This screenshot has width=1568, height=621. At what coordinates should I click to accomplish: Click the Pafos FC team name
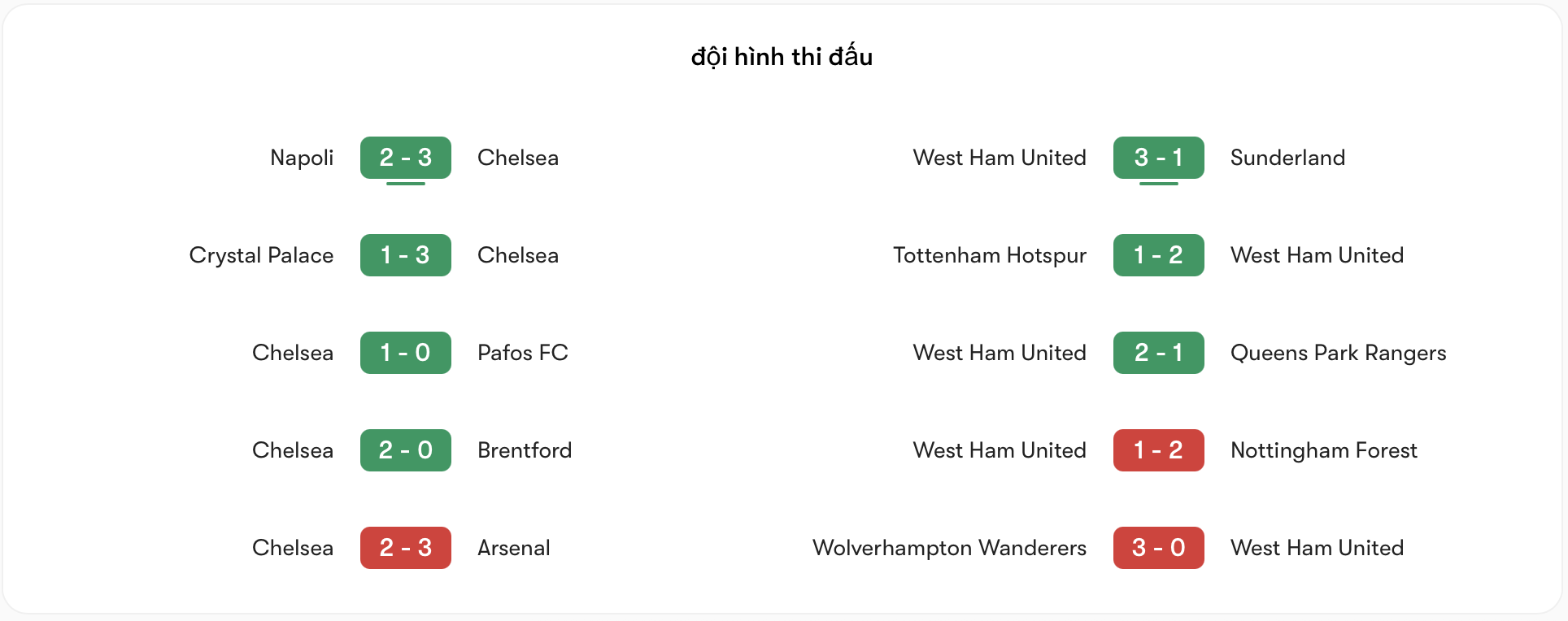pyautogui.click(x=523, y=353)
